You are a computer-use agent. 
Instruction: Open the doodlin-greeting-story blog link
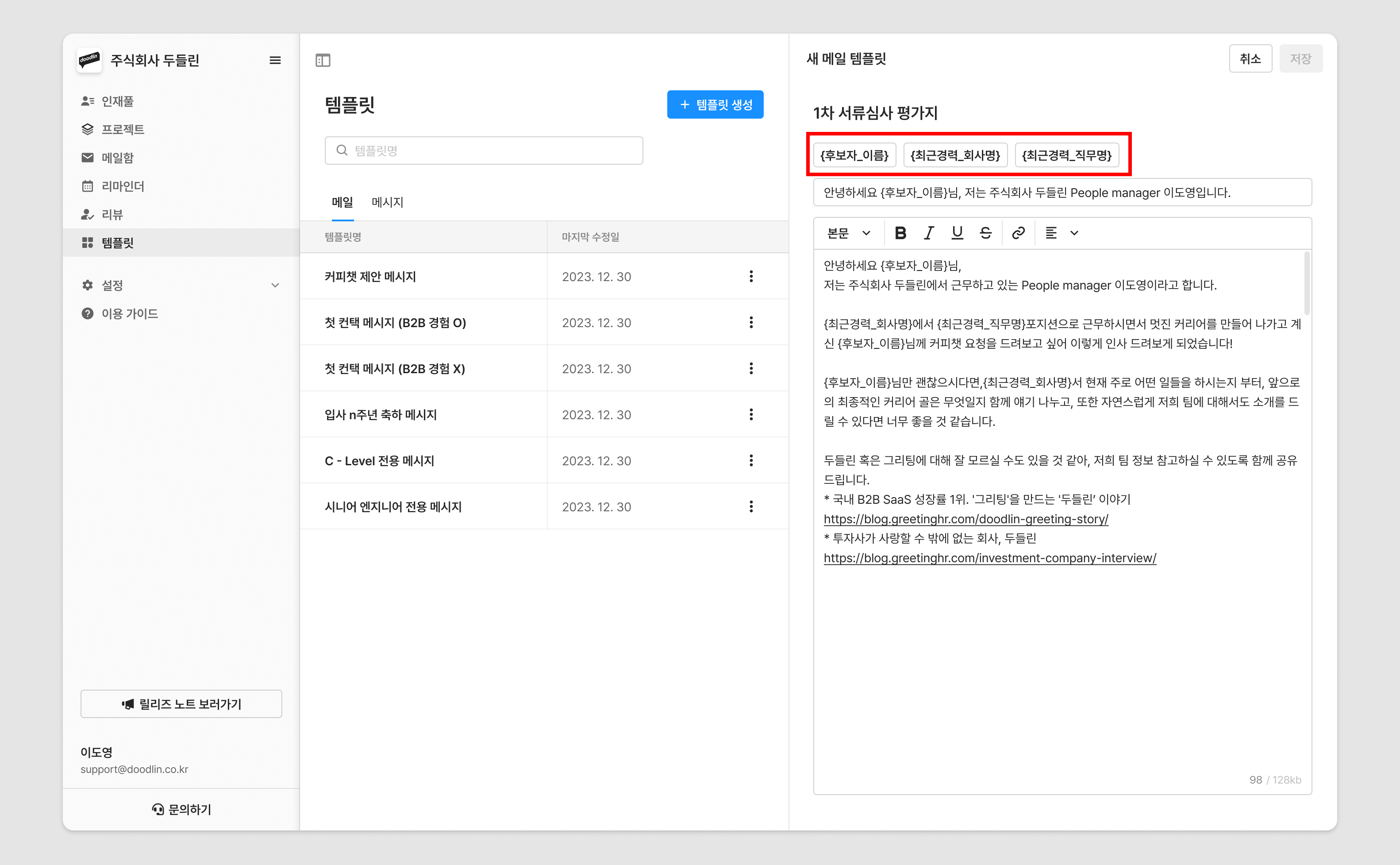[x=965, y=519]
